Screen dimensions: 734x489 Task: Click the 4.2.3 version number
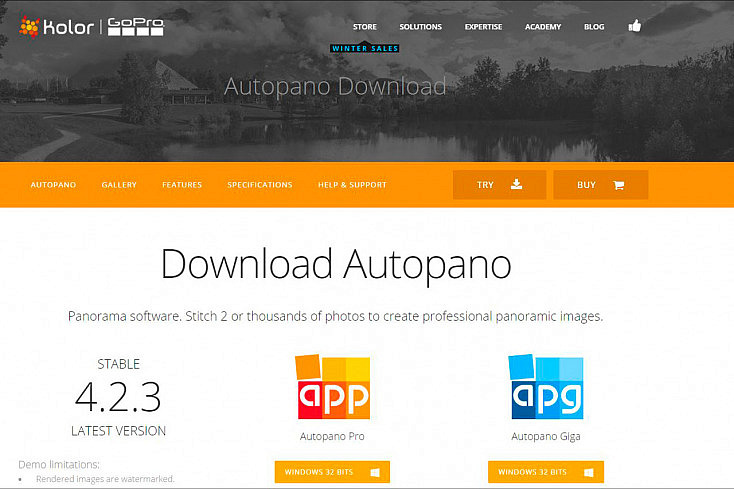tap(118, 397)
